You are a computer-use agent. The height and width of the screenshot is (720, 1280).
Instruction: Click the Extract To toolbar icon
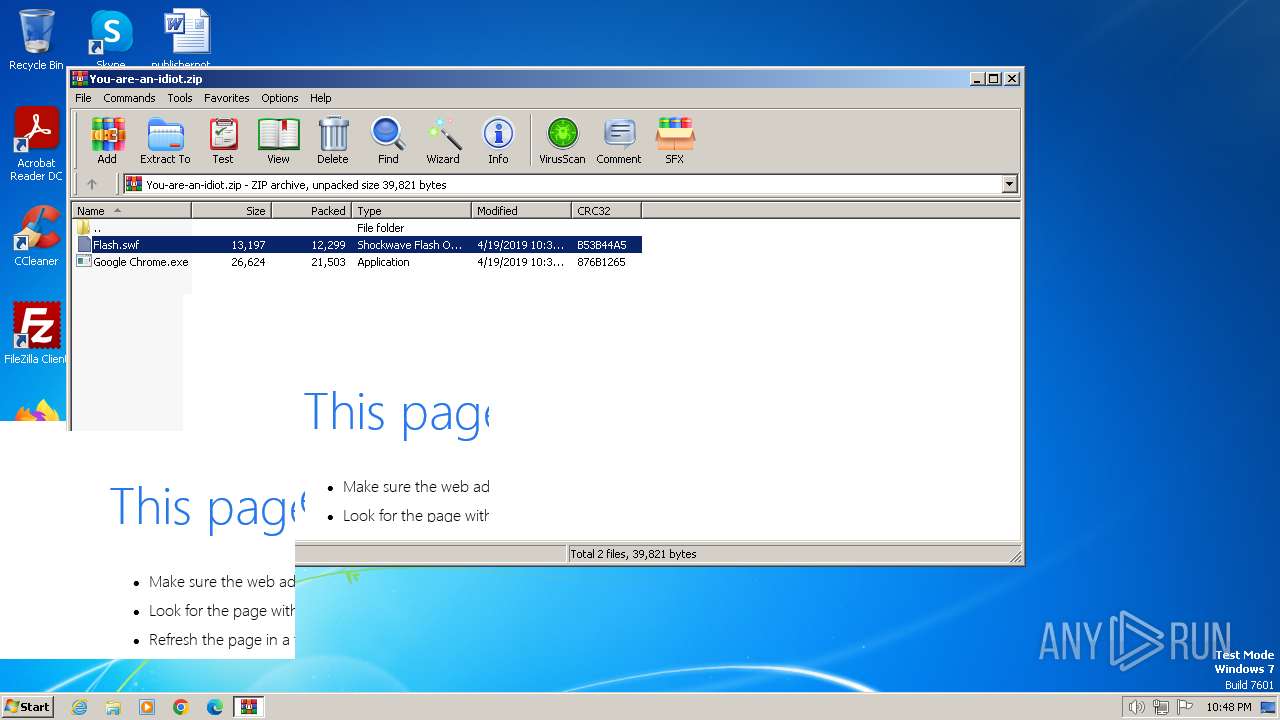click(165, 140)
